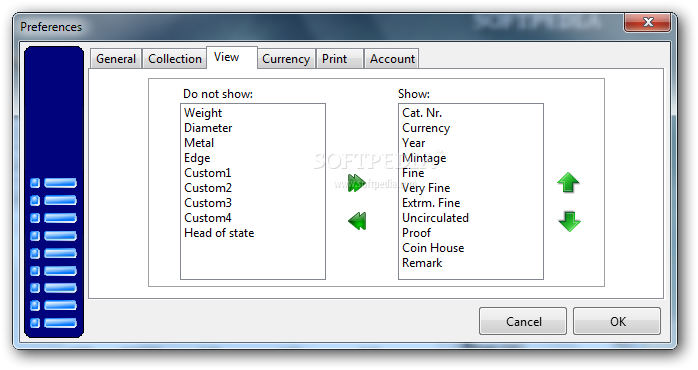
Task: Pick Custom2 in the Do not show list
Action: [252, 188]
